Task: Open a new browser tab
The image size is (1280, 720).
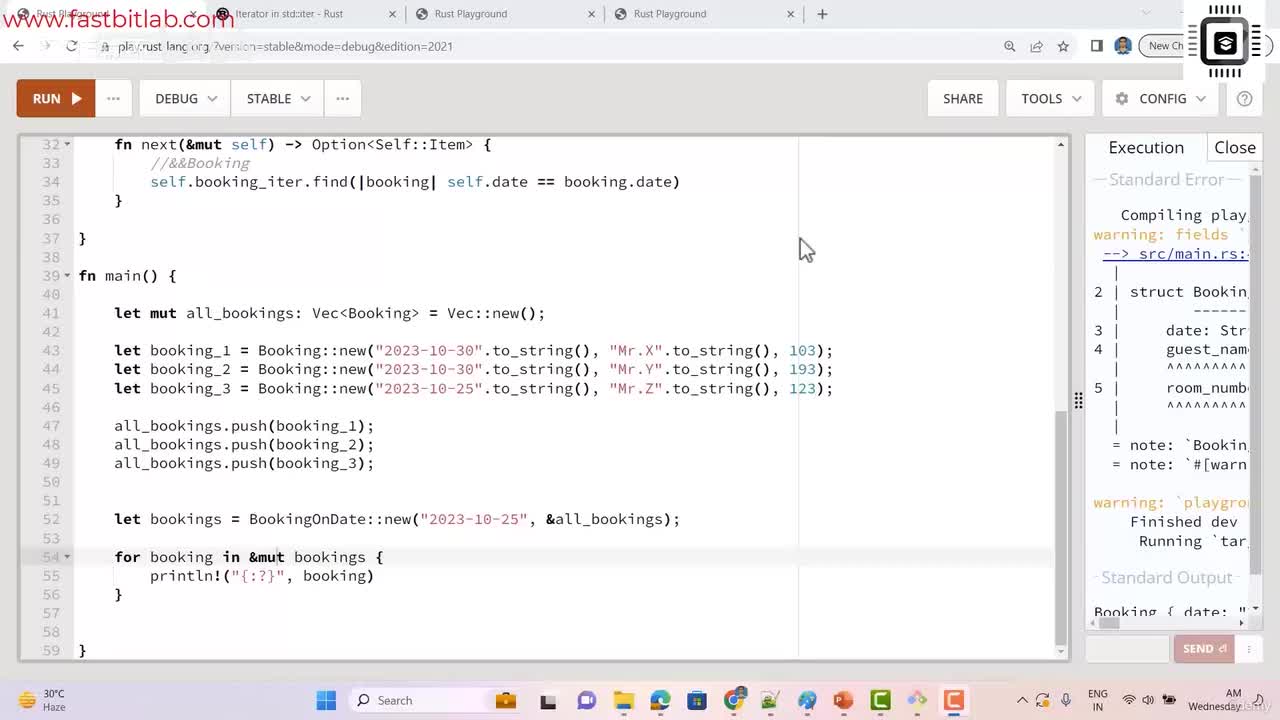Action: coord(822,14)
